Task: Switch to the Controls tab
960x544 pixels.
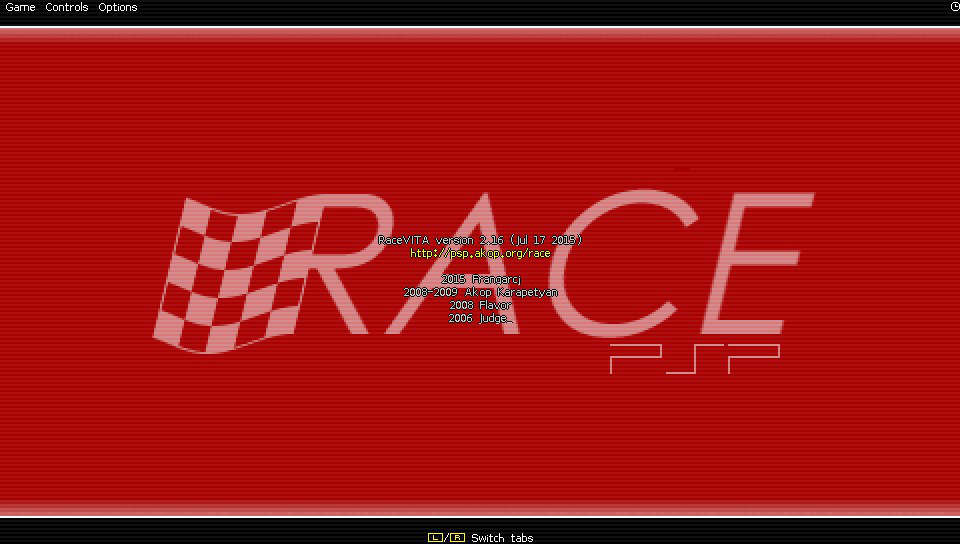Action: point(67,7)
